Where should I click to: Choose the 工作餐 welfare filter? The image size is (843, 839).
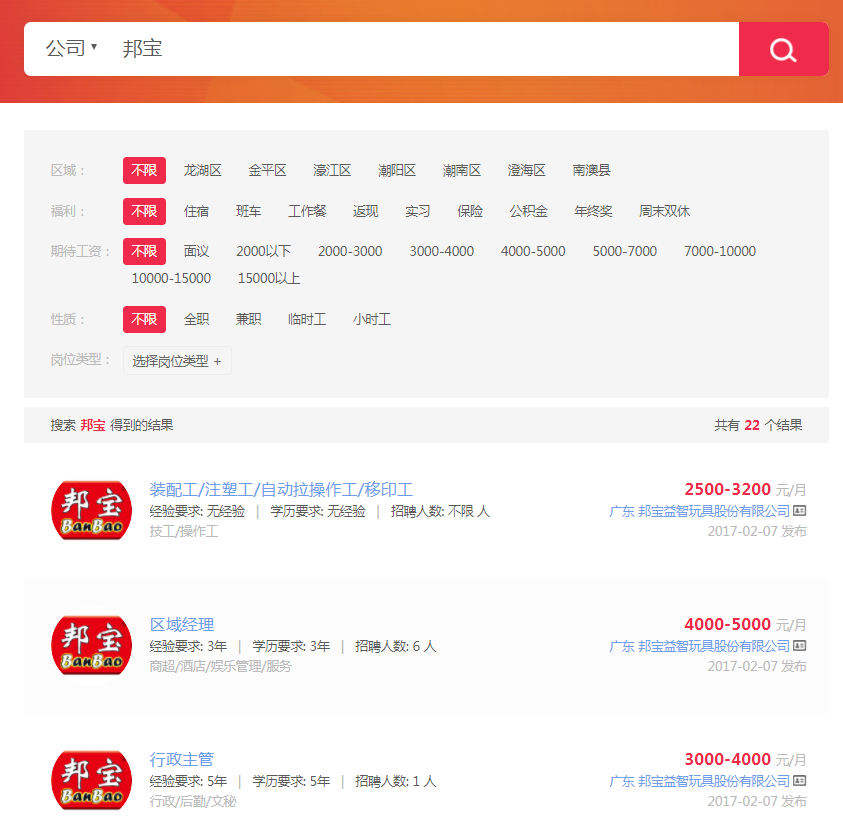click(x=307, y=211)
